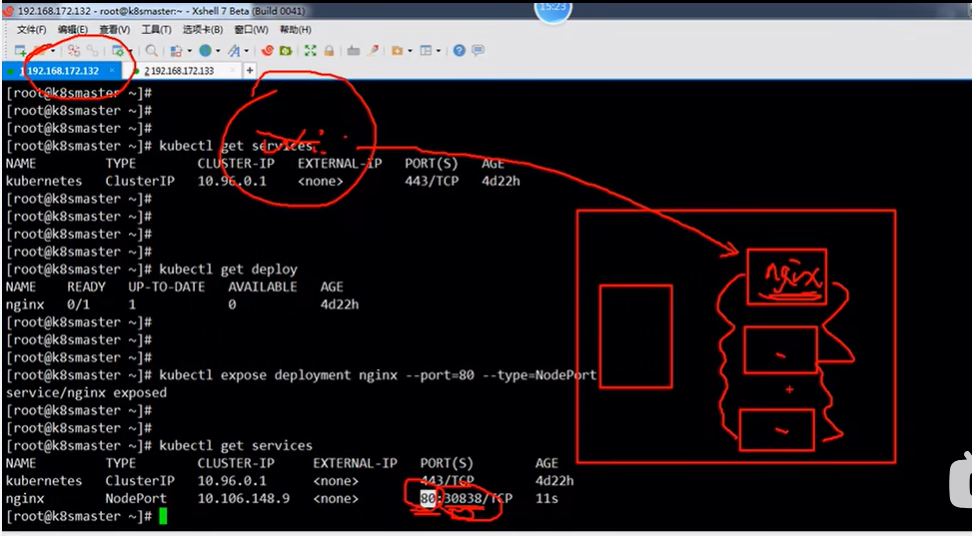This screenshot has height=536, width=972.
Task: Add a new tab with plus button
Action: coord(250,71)
